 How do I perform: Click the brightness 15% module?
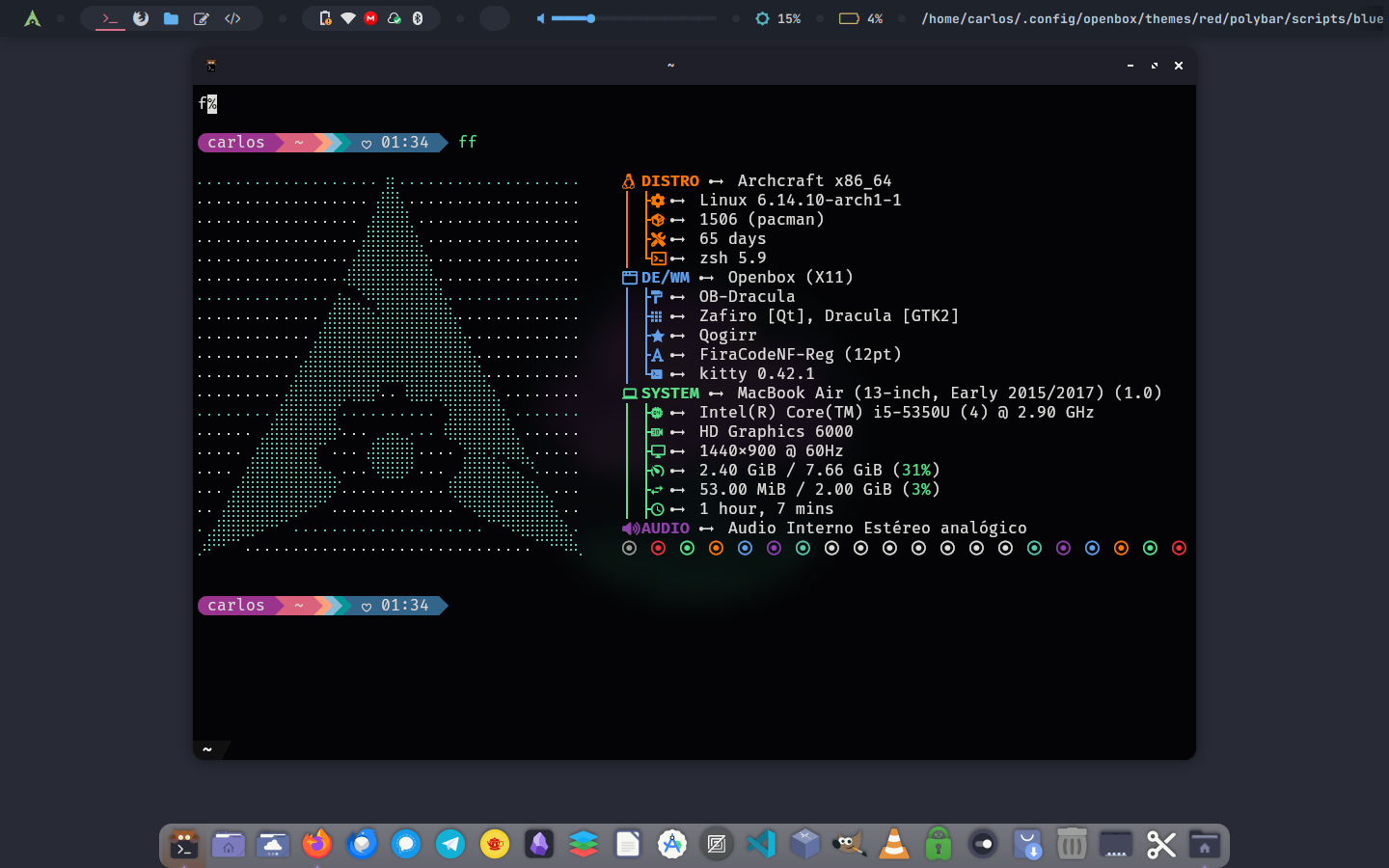tap(778, 18)
